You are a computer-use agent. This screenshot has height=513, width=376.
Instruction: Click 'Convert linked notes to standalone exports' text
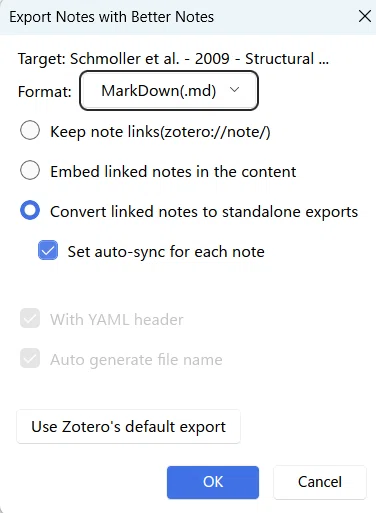coord(204,212)
